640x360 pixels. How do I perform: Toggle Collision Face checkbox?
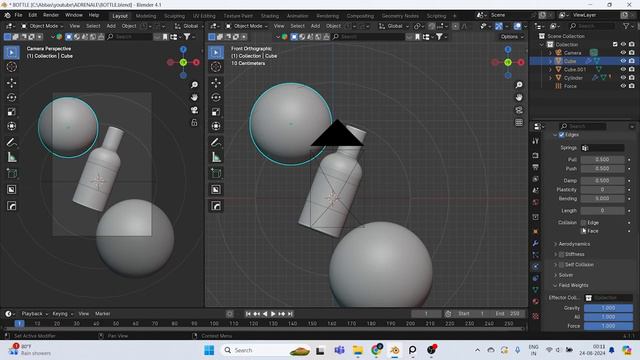click(584, 231)
